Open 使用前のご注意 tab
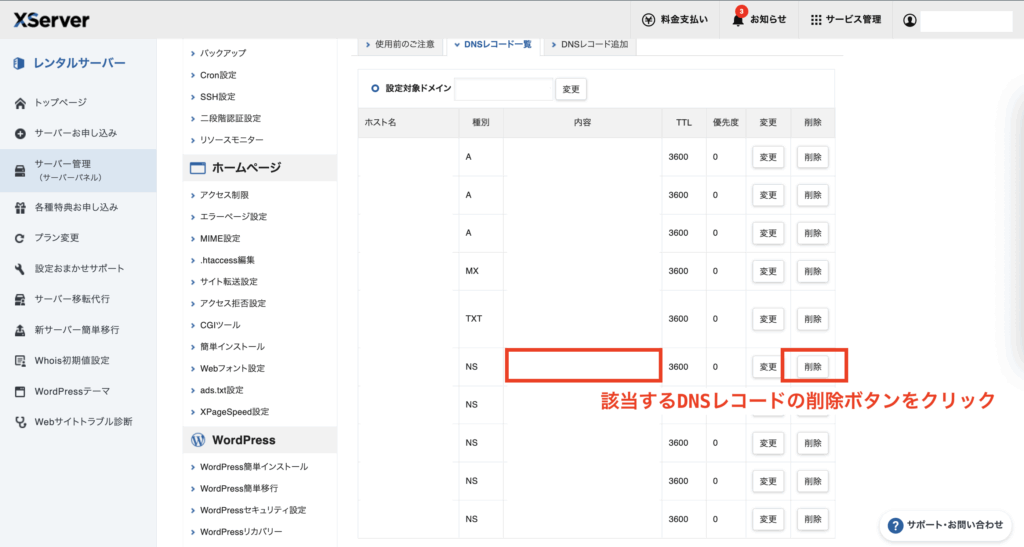The image size is (1024, 547). (400, 44)
